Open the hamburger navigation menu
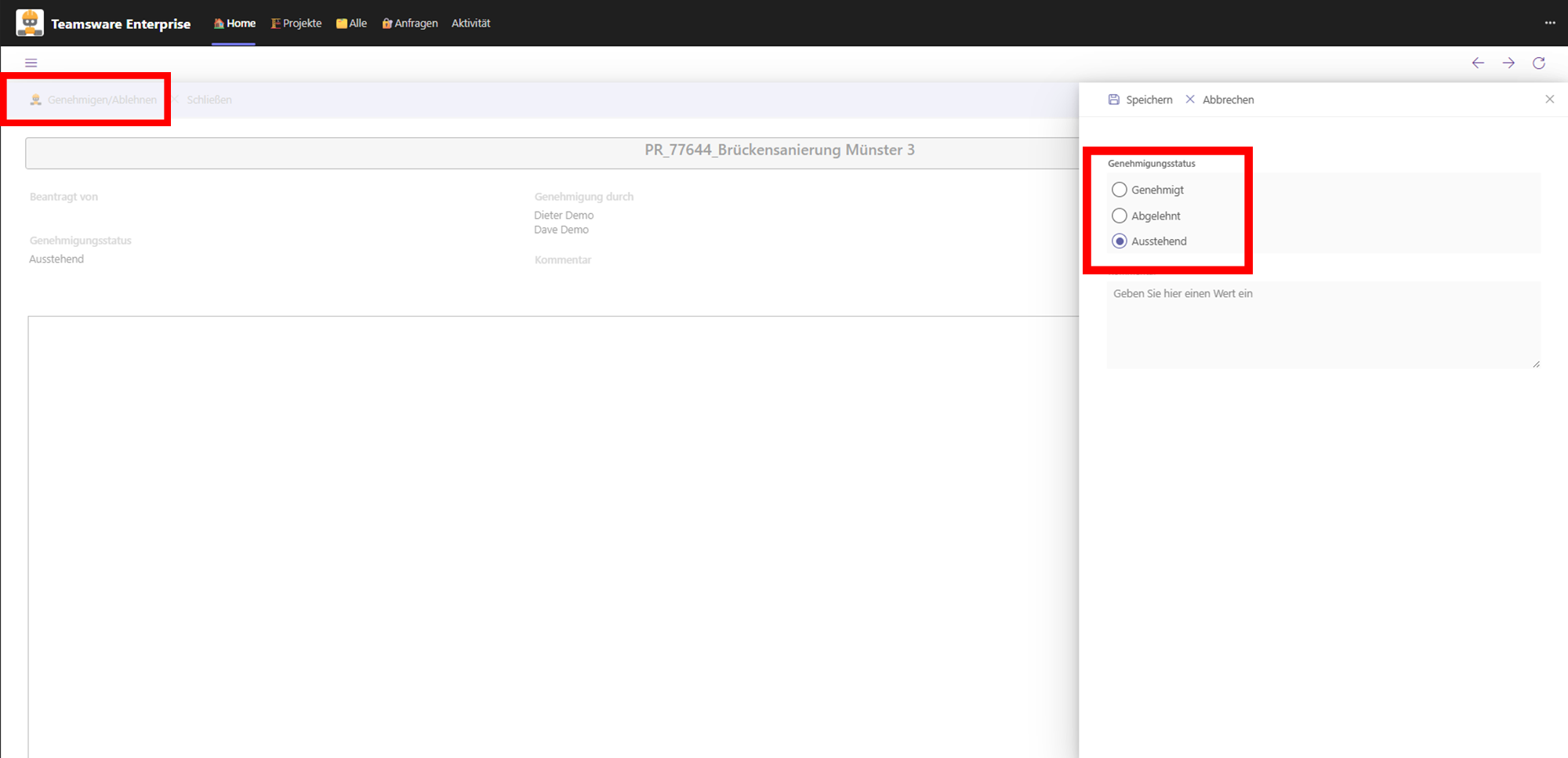 point(31,63)
